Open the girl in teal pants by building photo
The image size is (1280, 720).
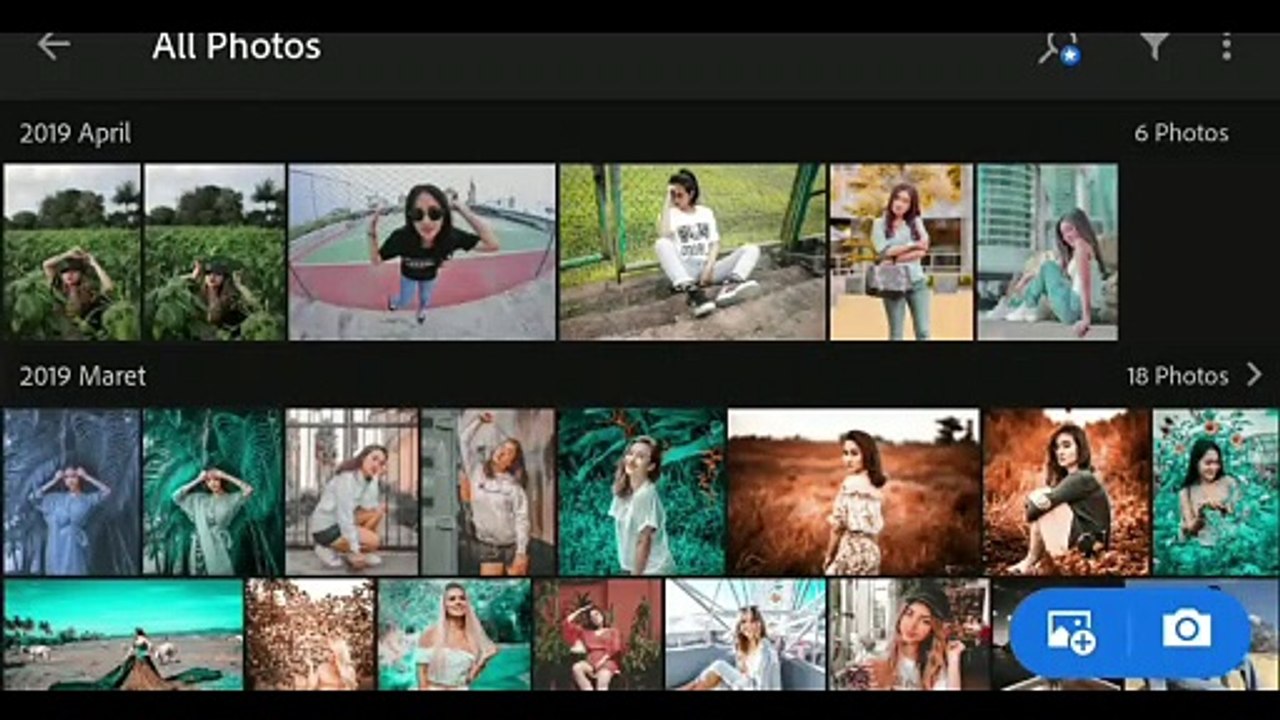tap(1047, 252)
